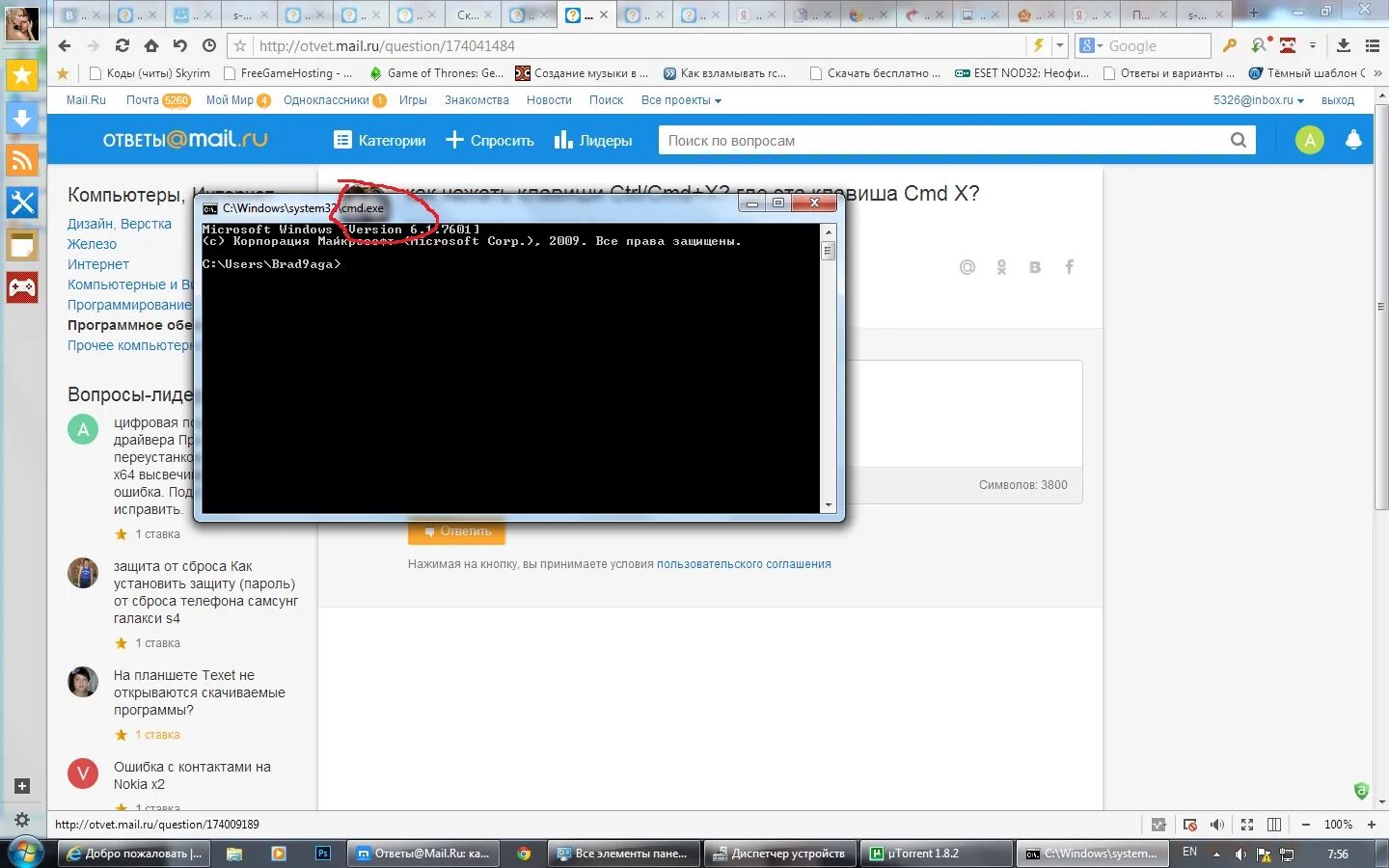Bookmark page with address bar star
Image resolution: width=1389 pixels, height=868 pixels.
(x=240, y=45)
